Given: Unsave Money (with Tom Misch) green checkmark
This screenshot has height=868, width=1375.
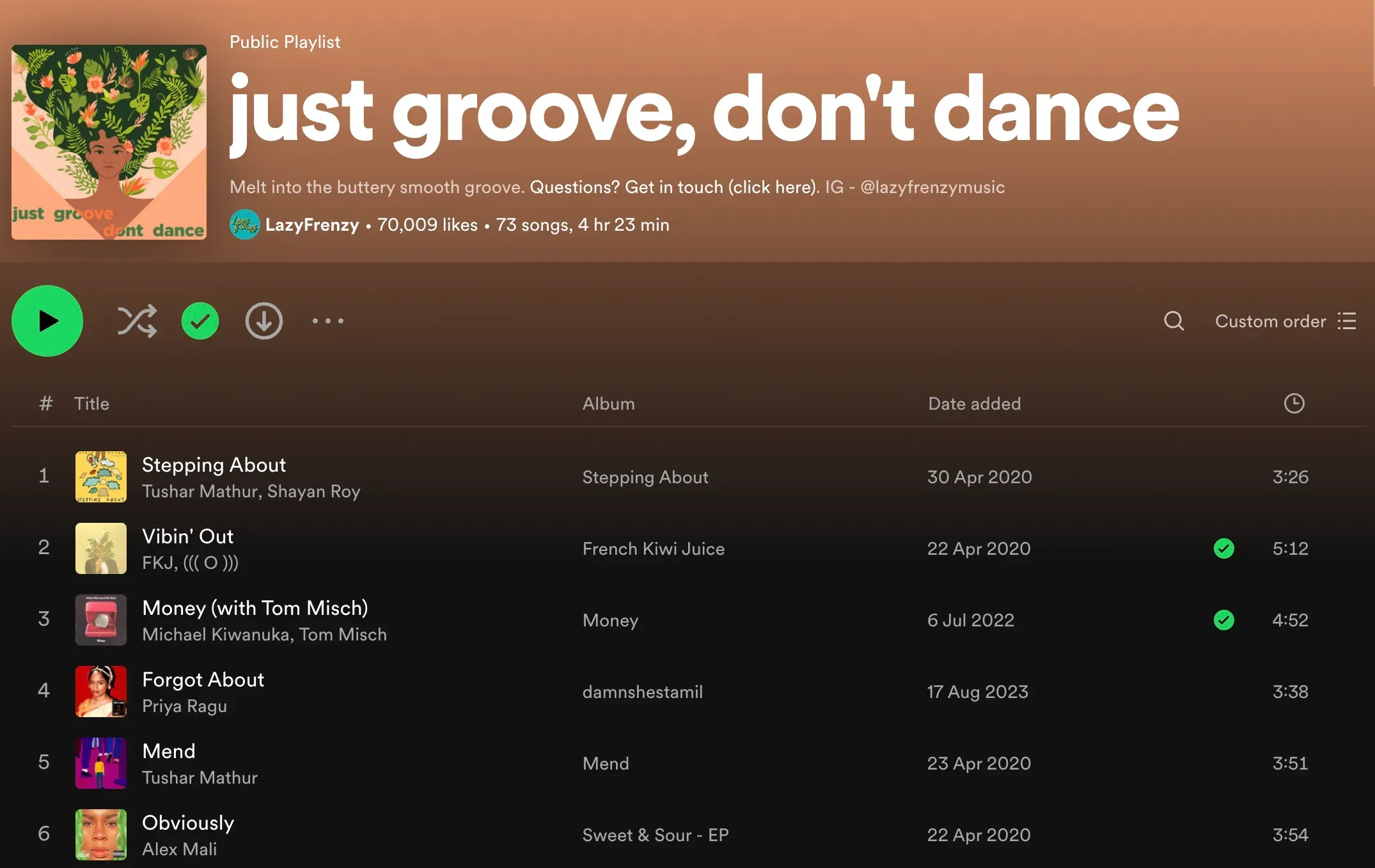Looking at the screenshot, I should pos(1224,620).
